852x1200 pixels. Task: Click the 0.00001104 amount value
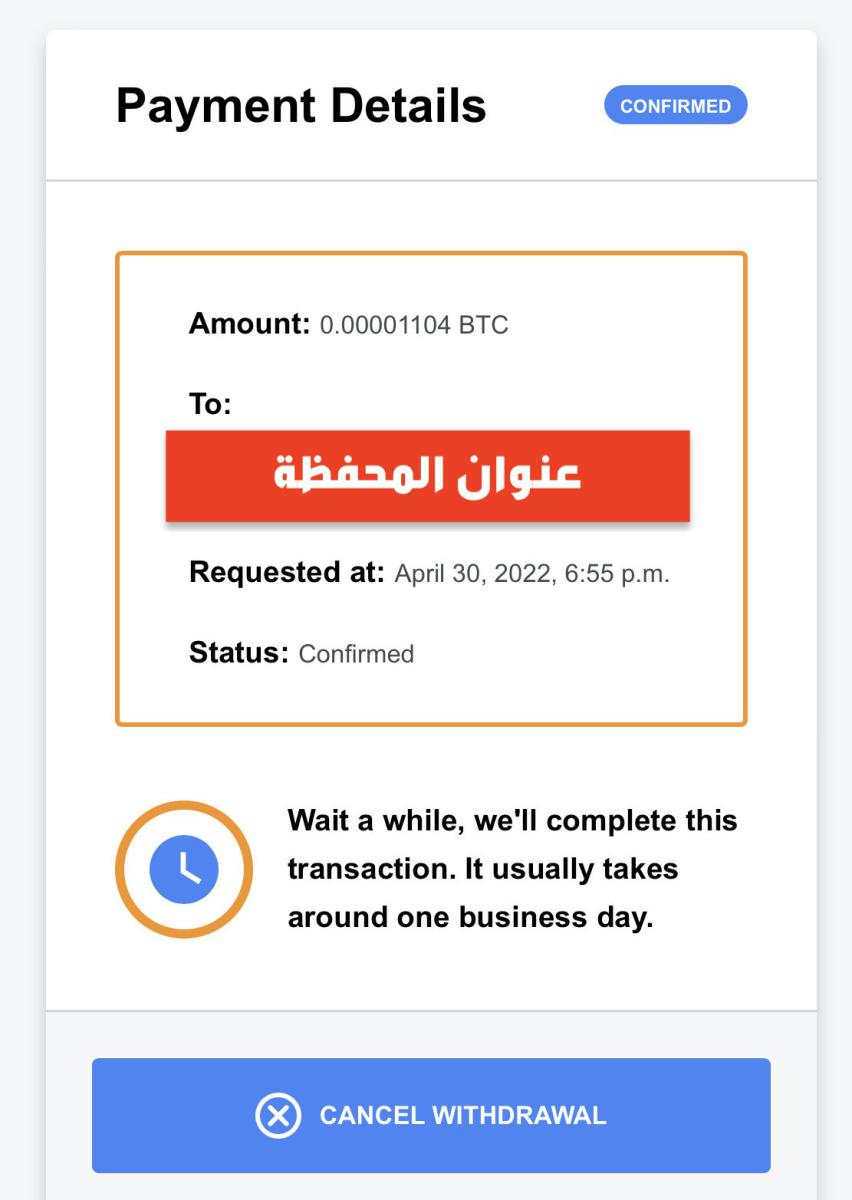coord(385,325)
